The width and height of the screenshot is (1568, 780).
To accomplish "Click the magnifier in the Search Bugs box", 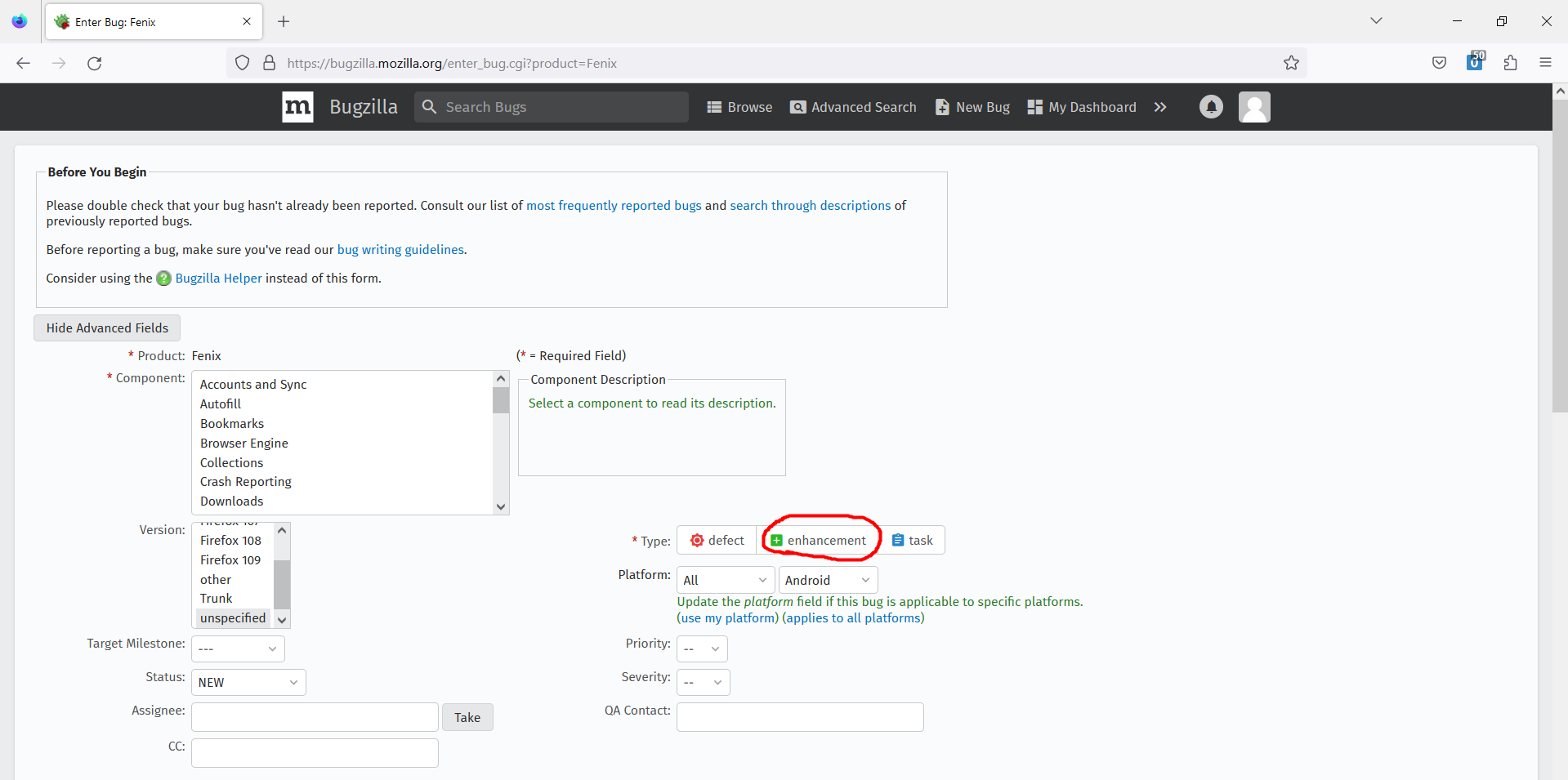I will [x=430, y=106].
